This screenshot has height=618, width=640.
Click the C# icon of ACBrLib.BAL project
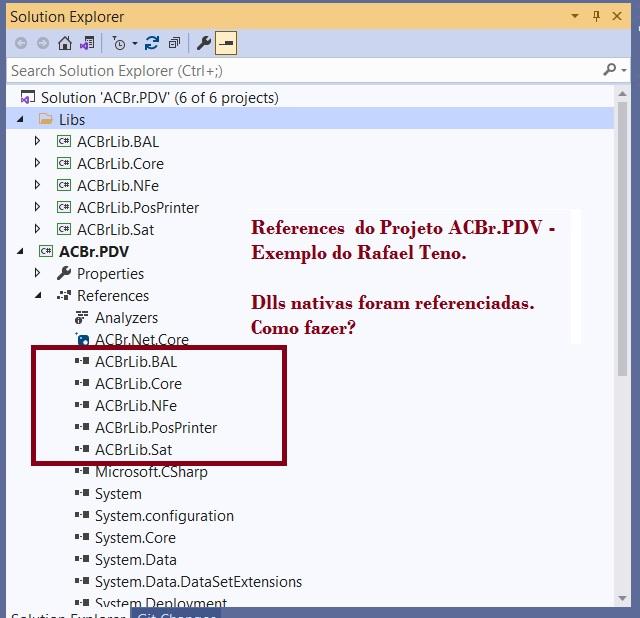[x=64, y=141]
